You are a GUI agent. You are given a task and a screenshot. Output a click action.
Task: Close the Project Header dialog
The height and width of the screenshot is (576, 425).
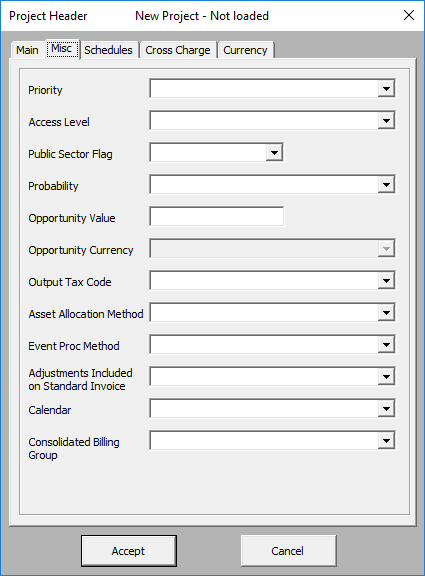click(409, 15)
